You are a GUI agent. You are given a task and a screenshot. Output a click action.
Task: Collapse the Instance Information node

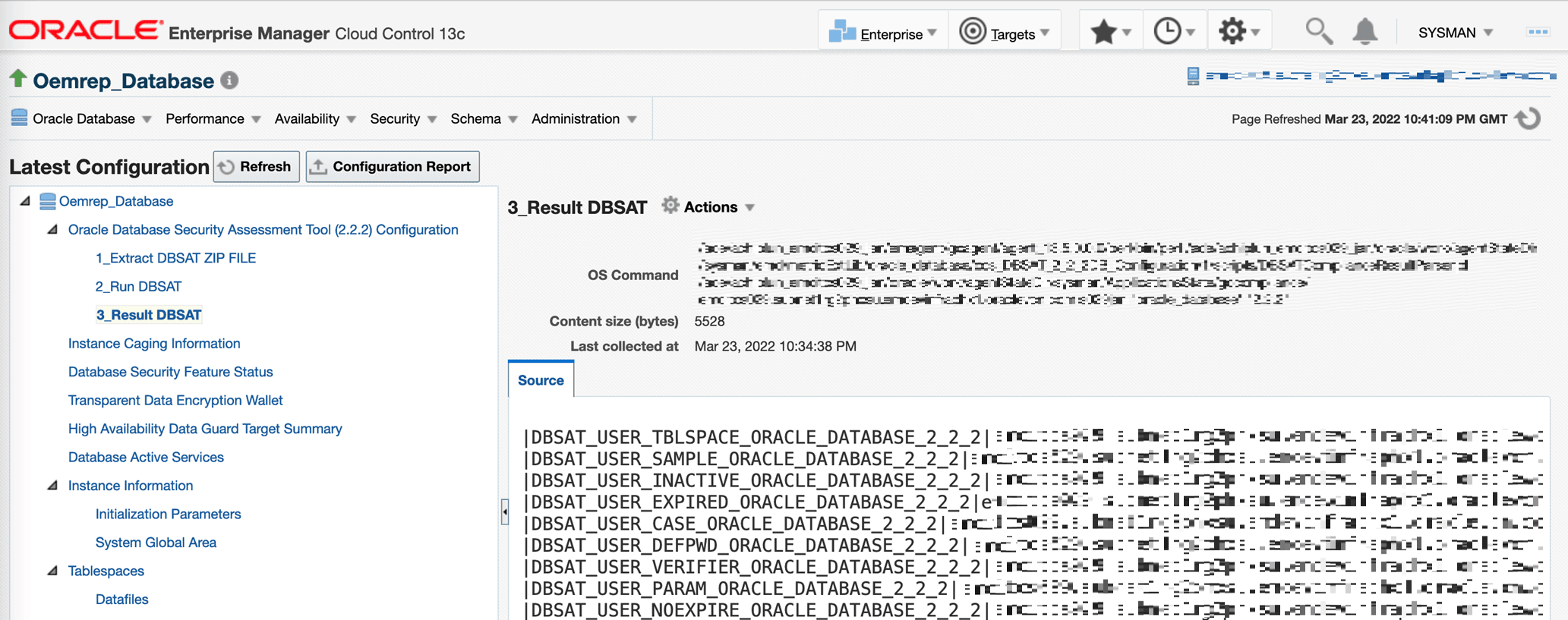52,485
